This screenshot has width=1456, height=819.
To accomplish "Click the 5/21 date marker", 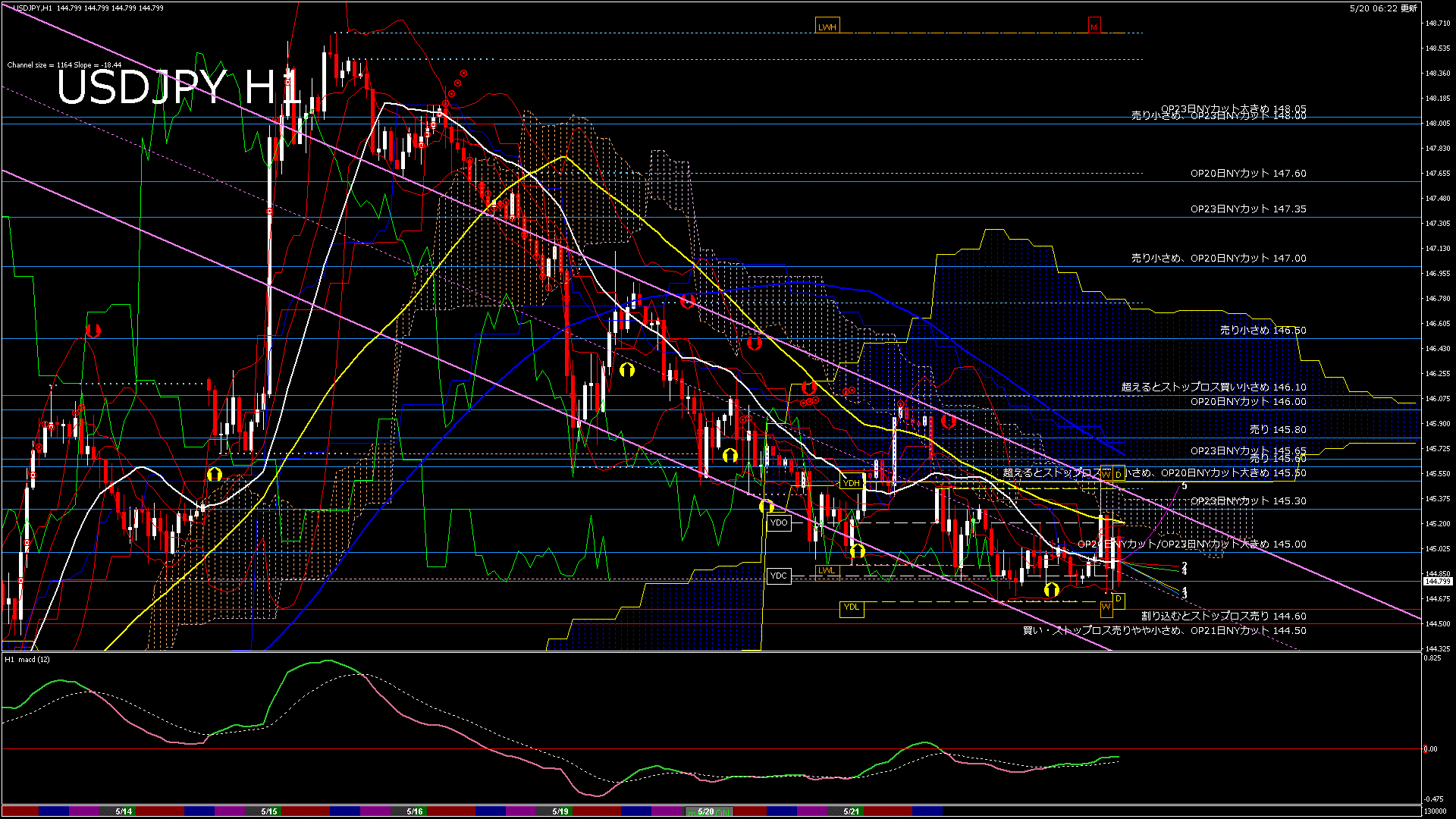I will [x=852, y=811].
